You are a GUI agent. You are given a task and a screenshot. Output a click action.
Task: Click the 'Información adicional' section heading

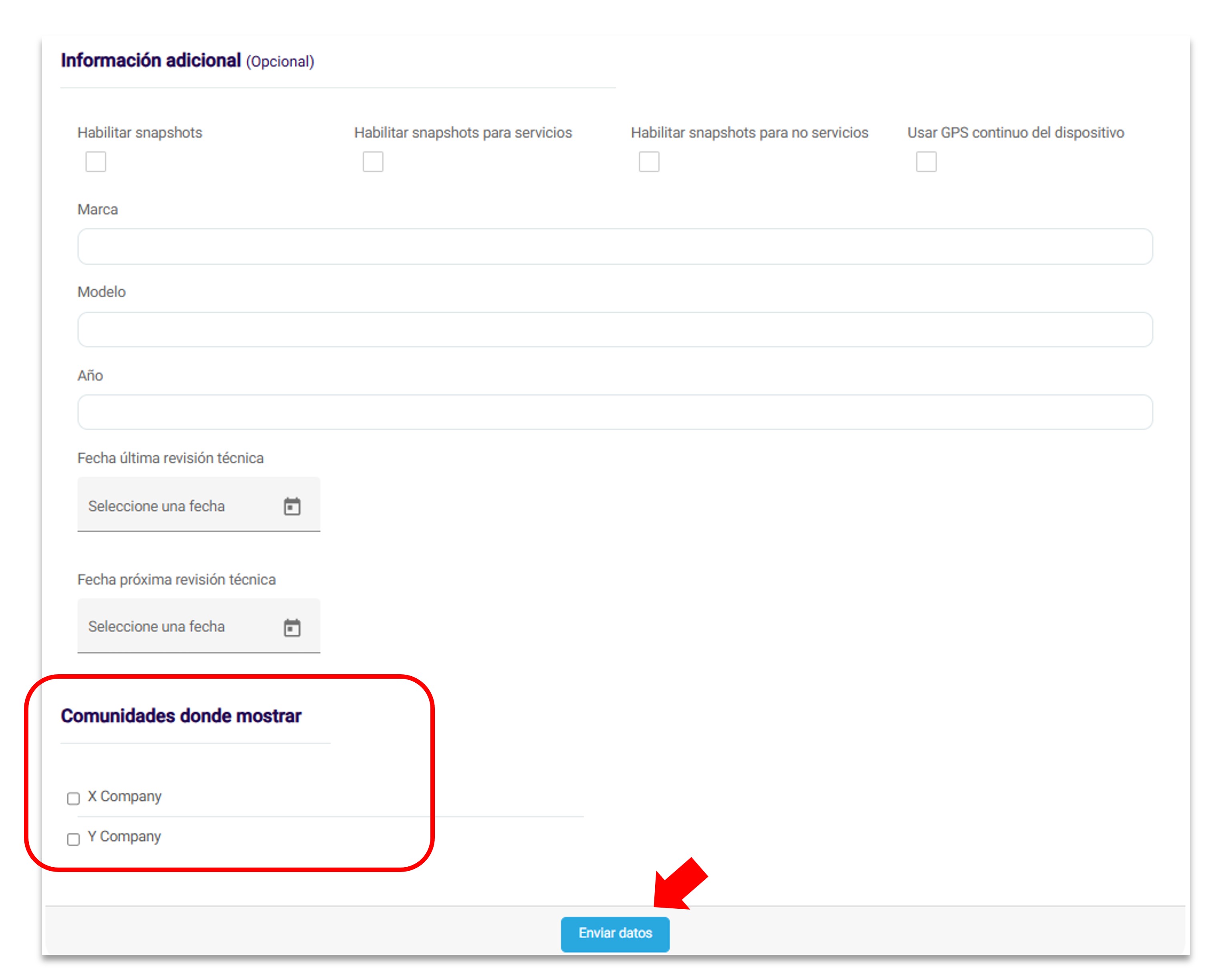151,60
